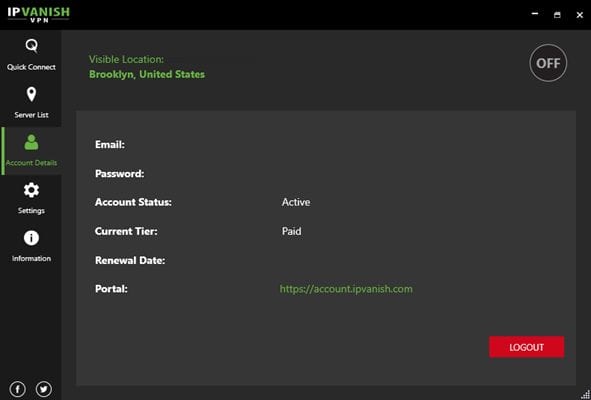Click the Active account status value
591x400 pixels.
296,202
